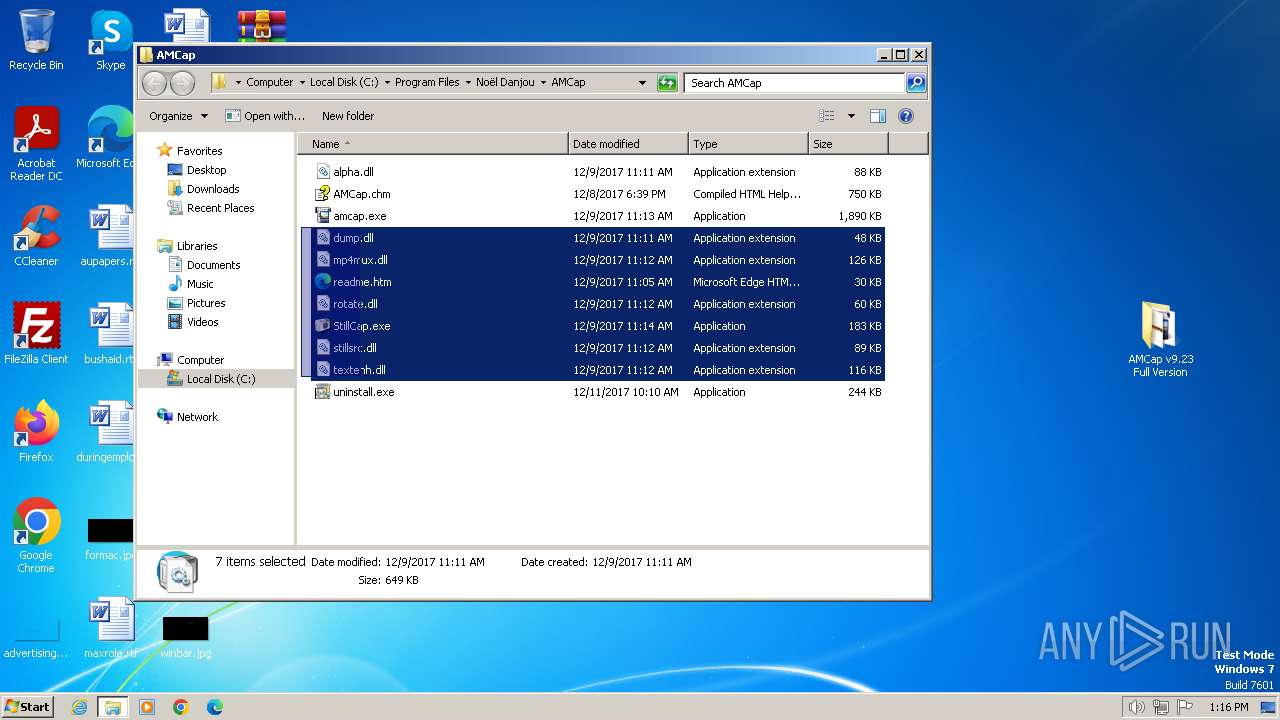Click the stillsrc.dll file icon

point(322,348)
